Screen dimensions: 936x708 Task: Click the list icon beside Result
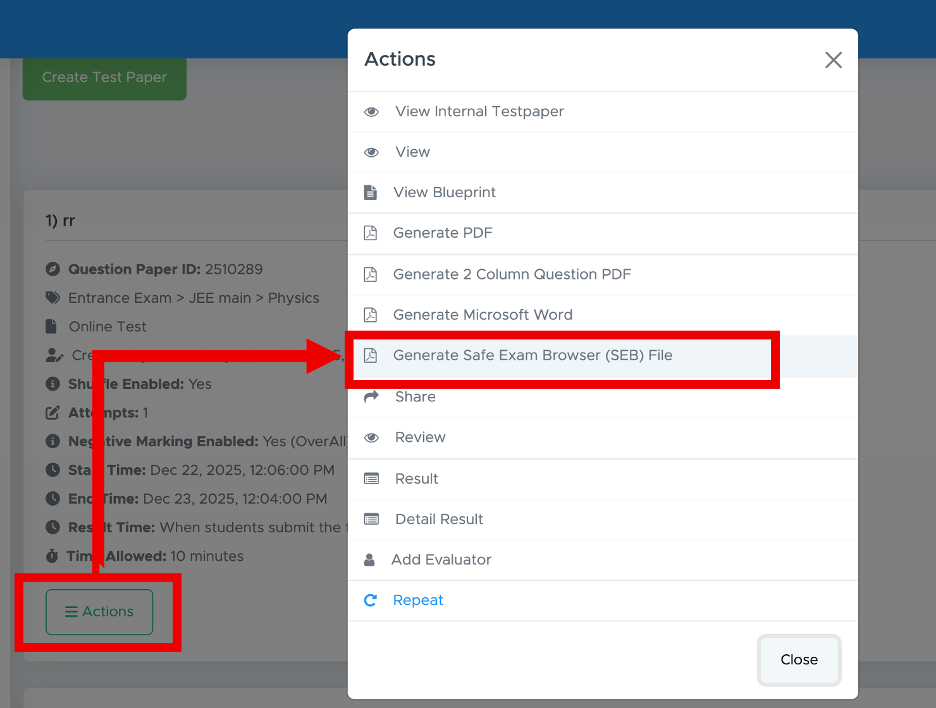(x=371, y=479)
